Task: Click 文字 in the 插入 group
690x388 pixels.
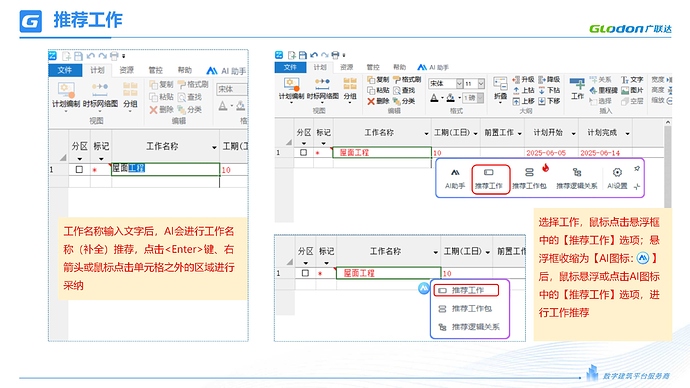Action: [x=632, y=80]
